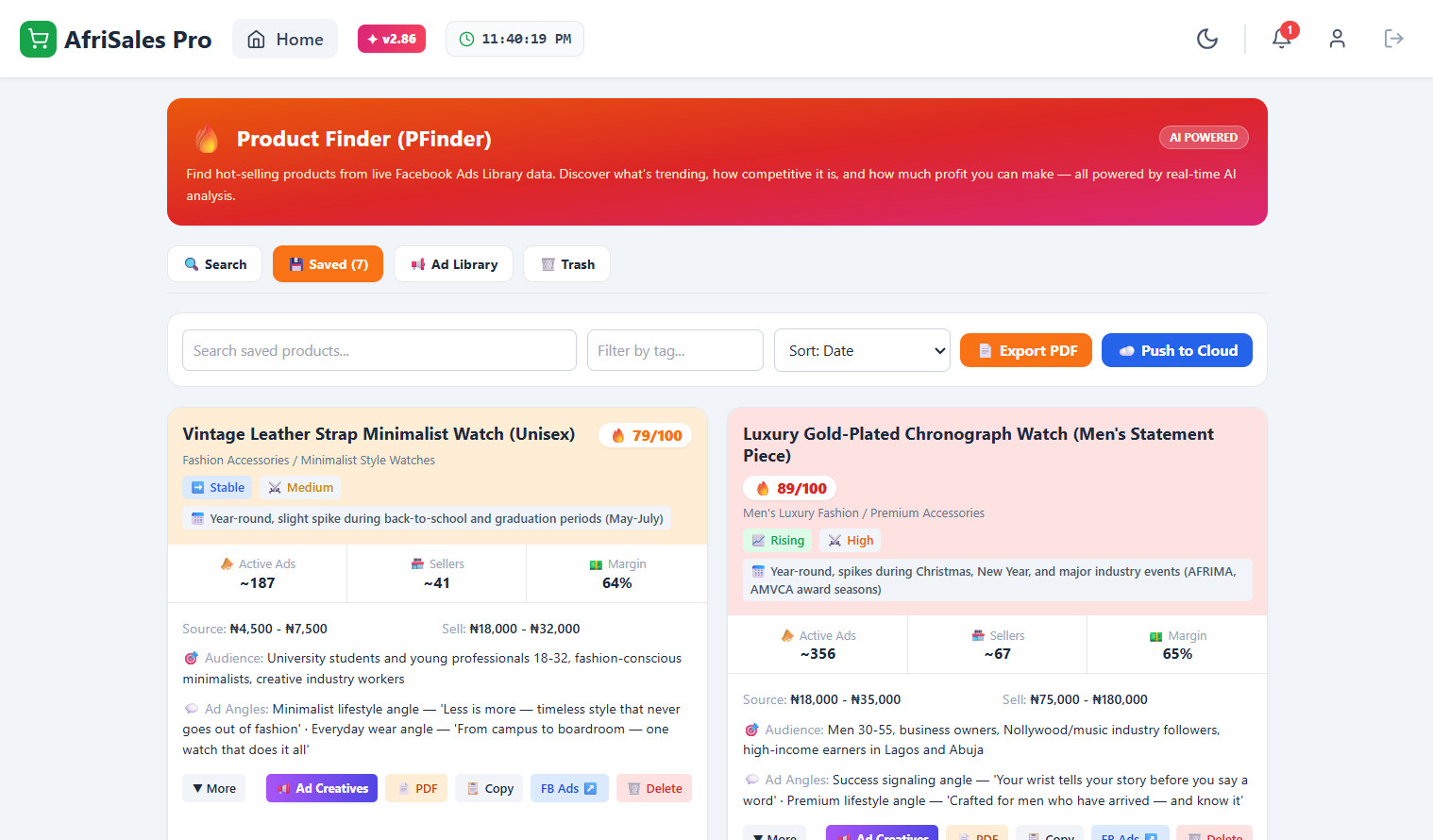Click the ~67 Sellers value
The height and width of the screenshot is (840, 1433).
(x=997, y=654)
